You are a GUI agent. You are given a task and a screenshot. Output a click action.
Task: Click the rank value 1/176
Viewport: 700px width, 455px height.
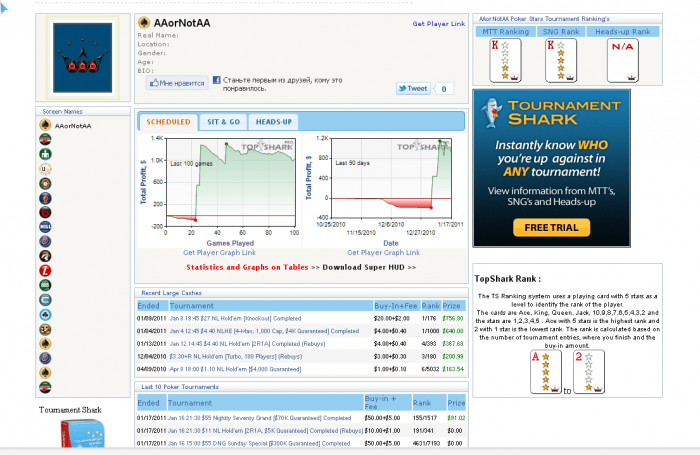coord(429,318)
